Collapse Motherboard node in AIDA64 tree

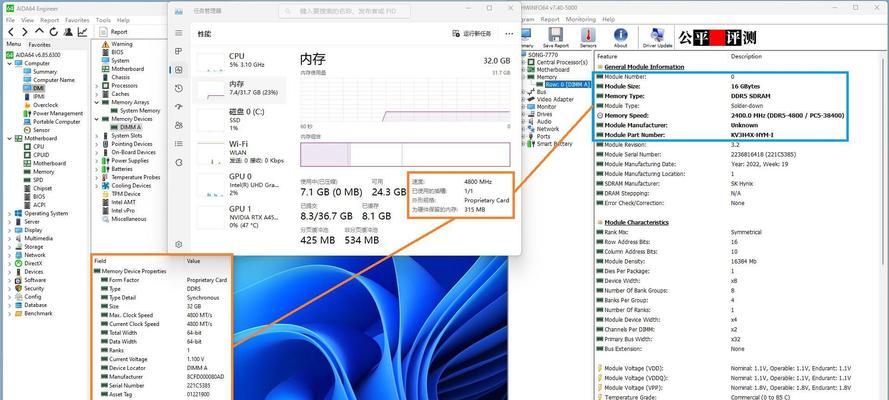tap(10, 138)
